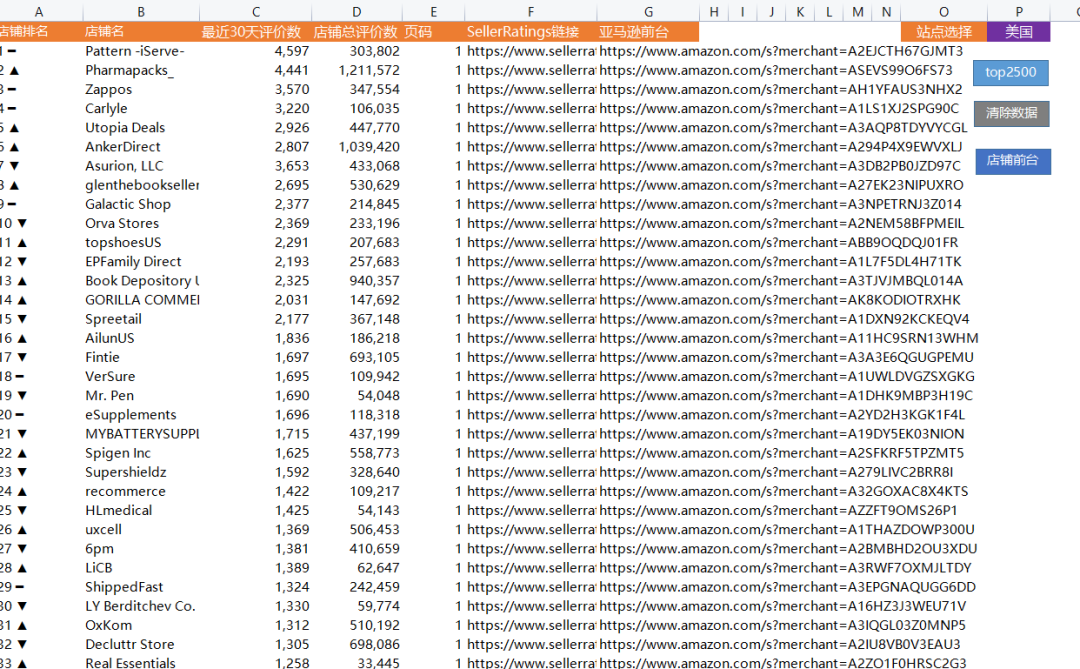Image resolution: width=1080 pixels, height=669 pixels.
Task: Open Amazon link for merchant A294P4X9EWVXLJ
Action: [780, 147]
